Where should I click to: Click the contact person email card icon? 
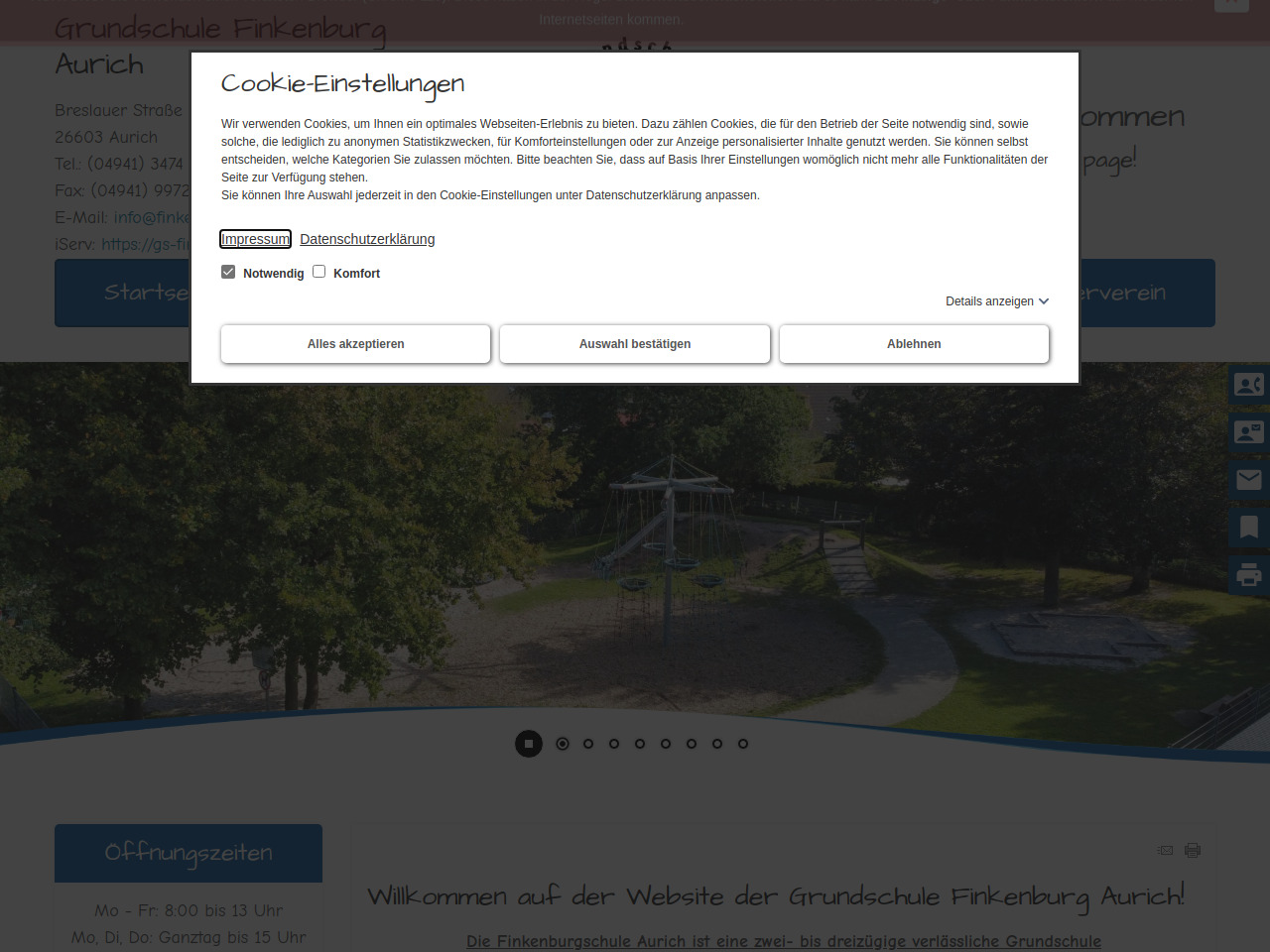1248,432
